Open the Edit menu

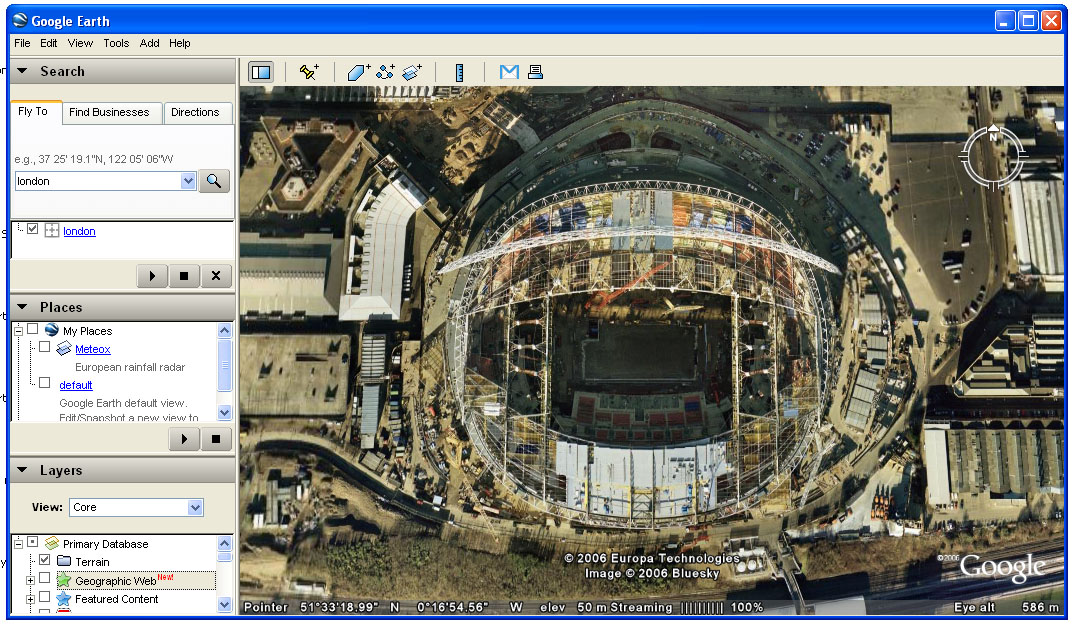tap(49, 43)
